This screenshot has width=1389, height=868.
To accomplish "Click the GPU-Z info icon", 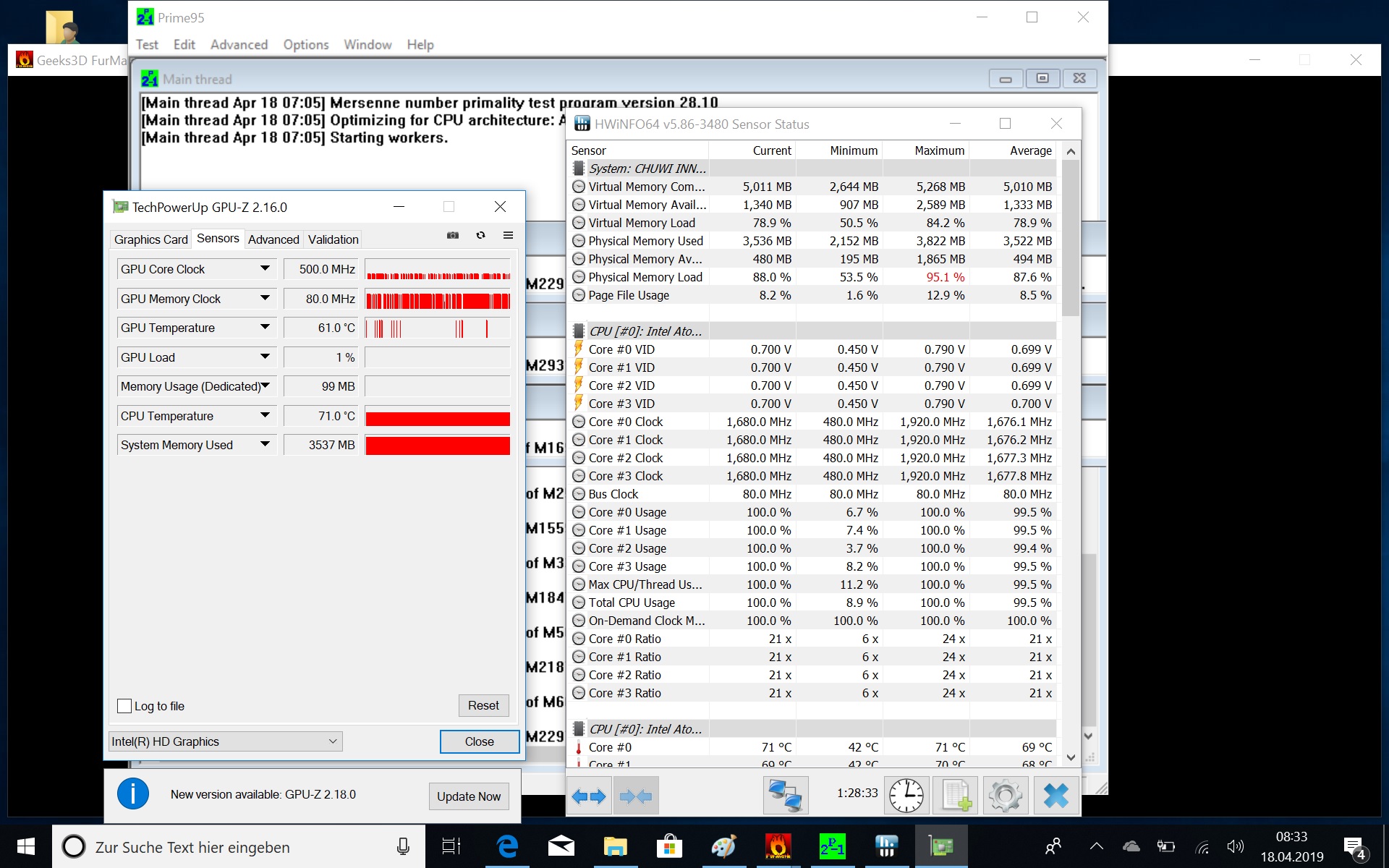I will coord(133,794).
